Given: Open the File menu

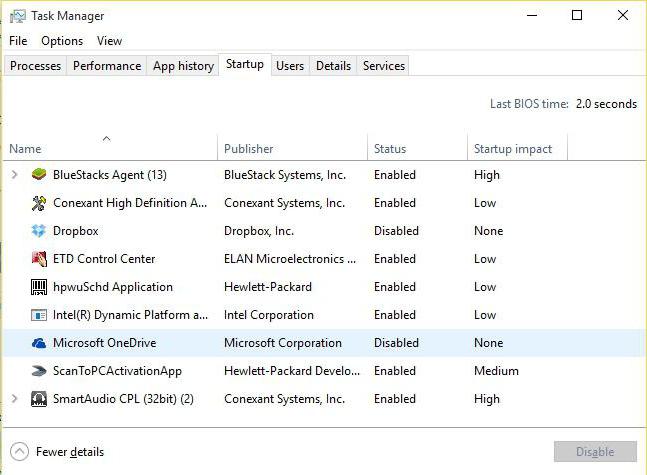Looking at the screenshot, I should (18, 41).
